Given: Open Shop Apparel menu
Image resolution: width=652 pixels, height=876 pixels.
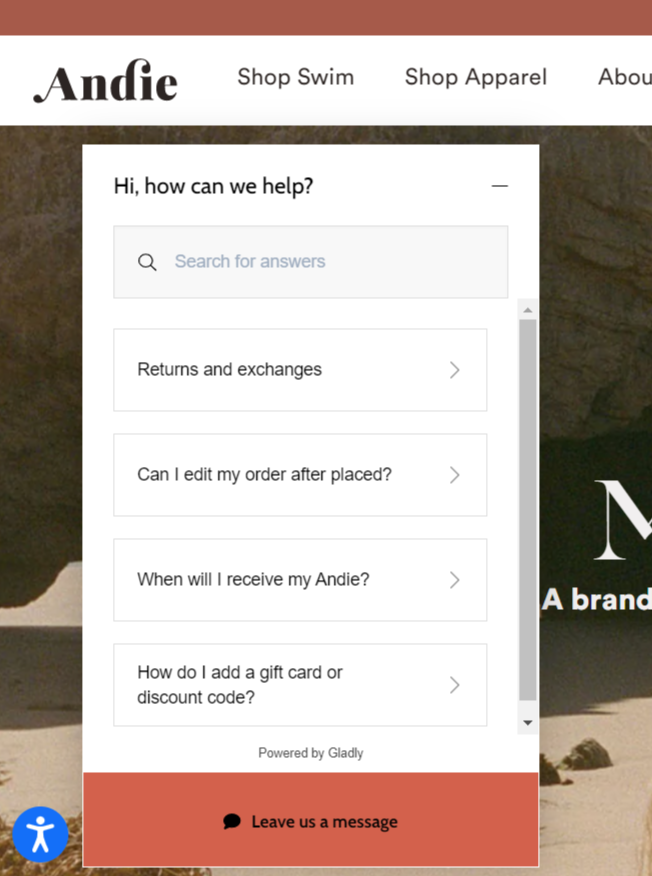Looking at the screenshot, I should (475, 77).
